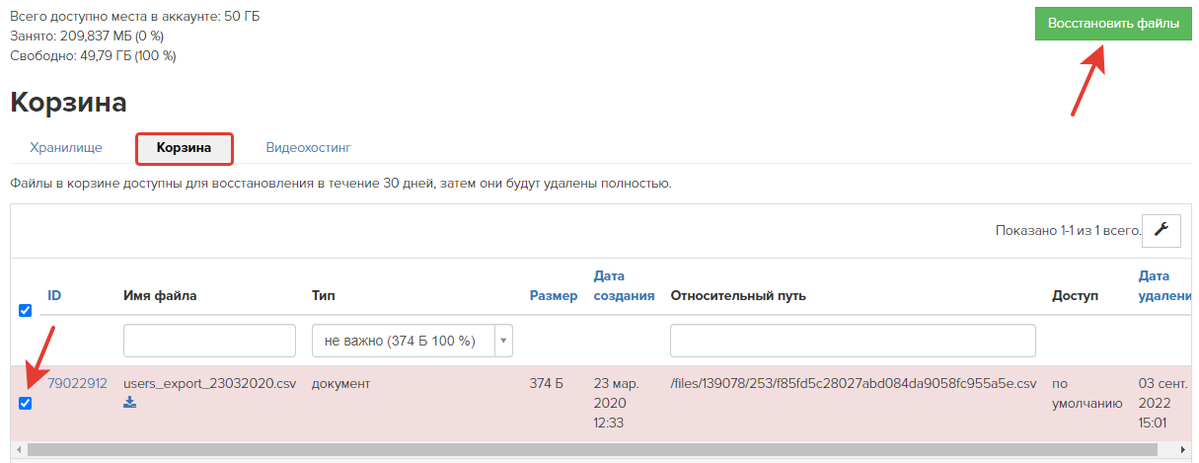
Task: Expand the dropdown arrow of the type filter
Action: coord(503,341)
